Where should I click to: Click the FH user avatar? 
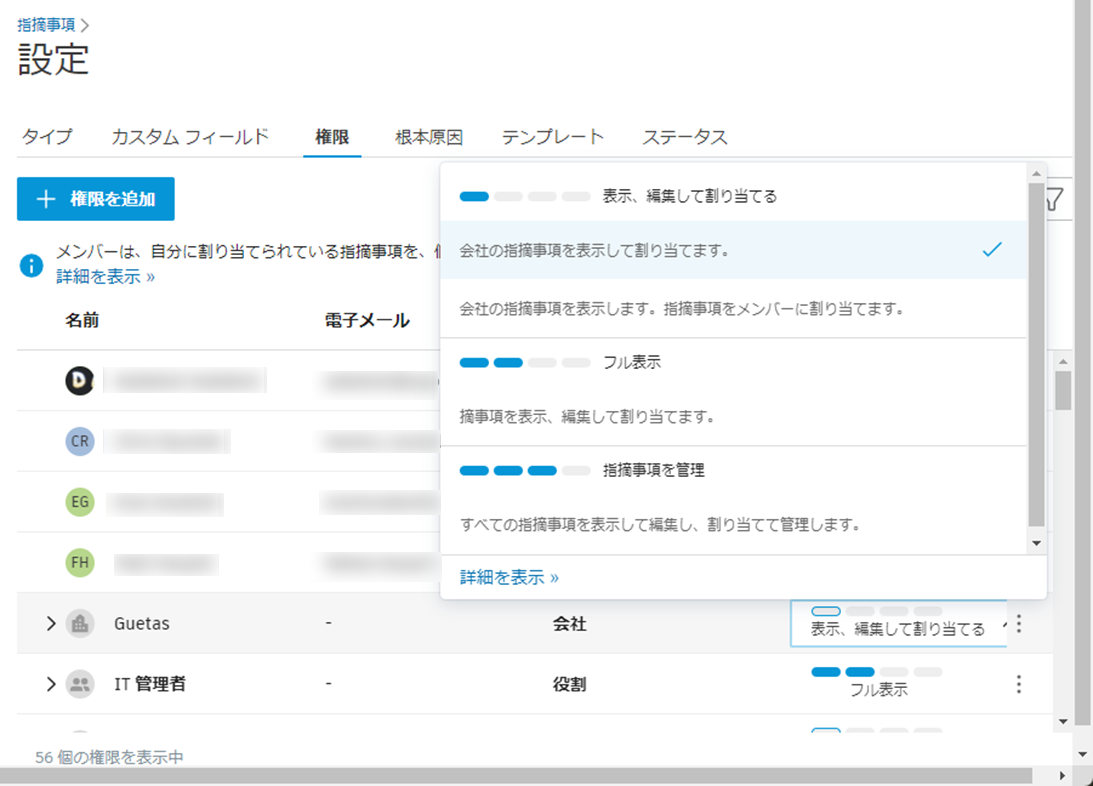tap(80, 563)
